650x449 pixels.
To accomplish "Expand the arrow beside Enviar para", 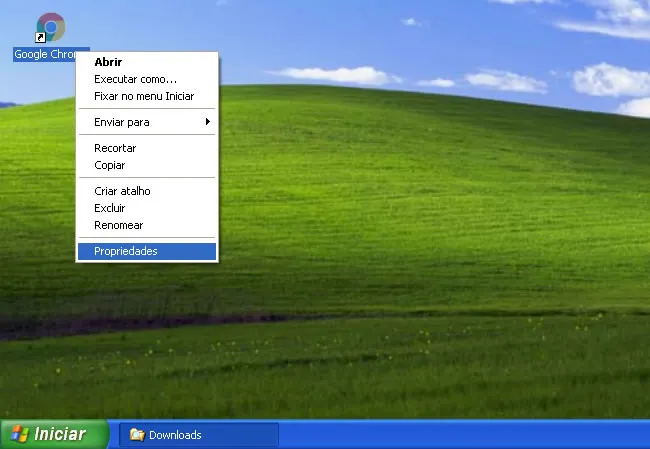I will click(x=208, y=122).
